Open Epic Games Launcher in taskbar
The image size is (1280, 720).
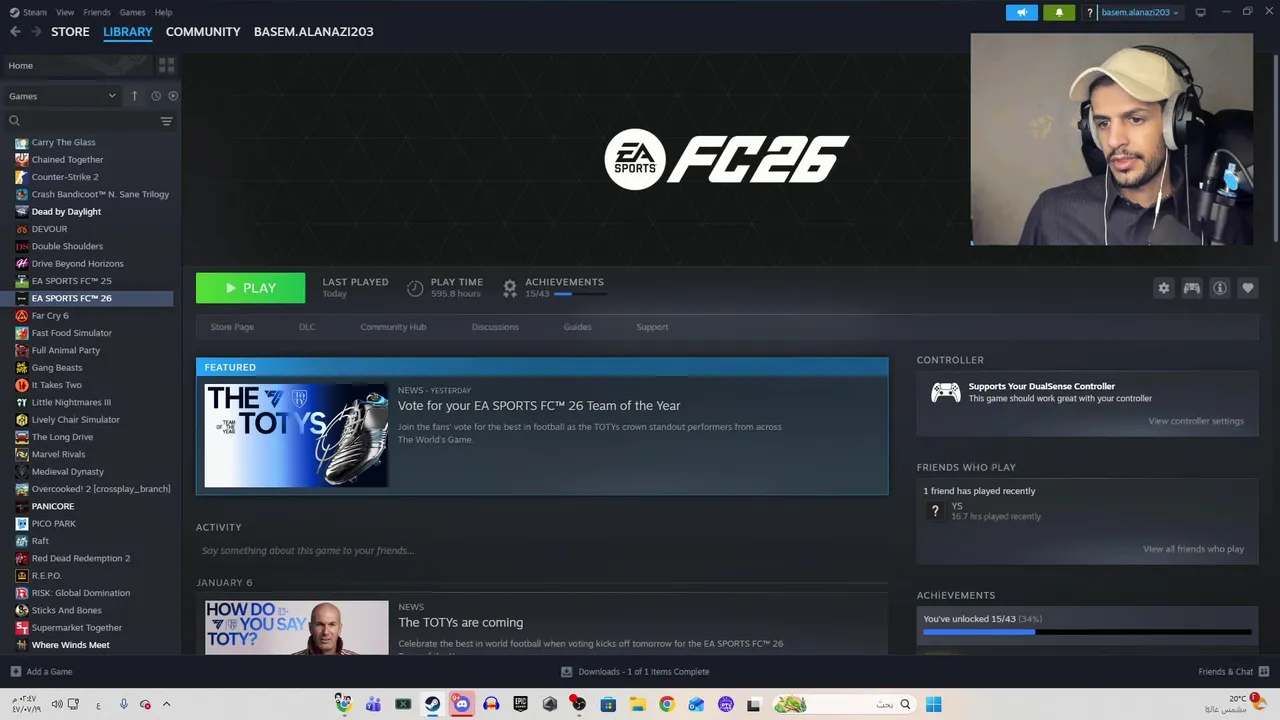click(x=520, y=704)
